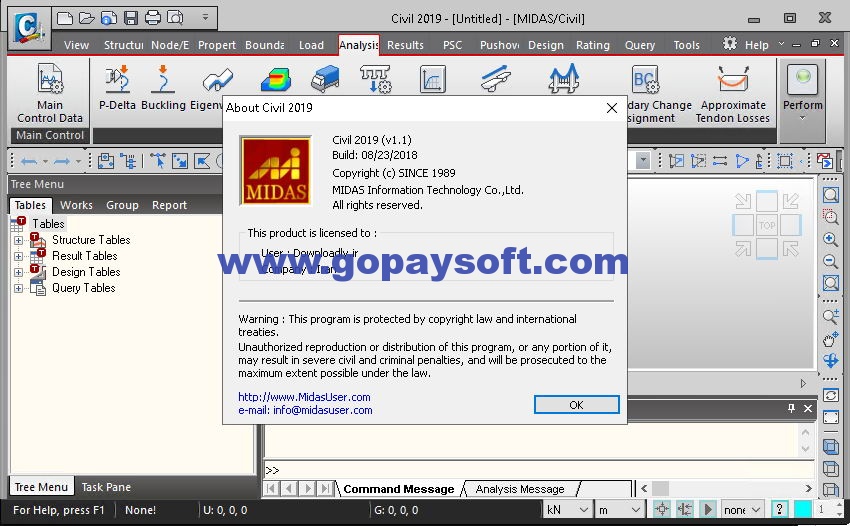Expand the Result Tables node
This screenshot has width=850, height=526.
coord(18,256)
